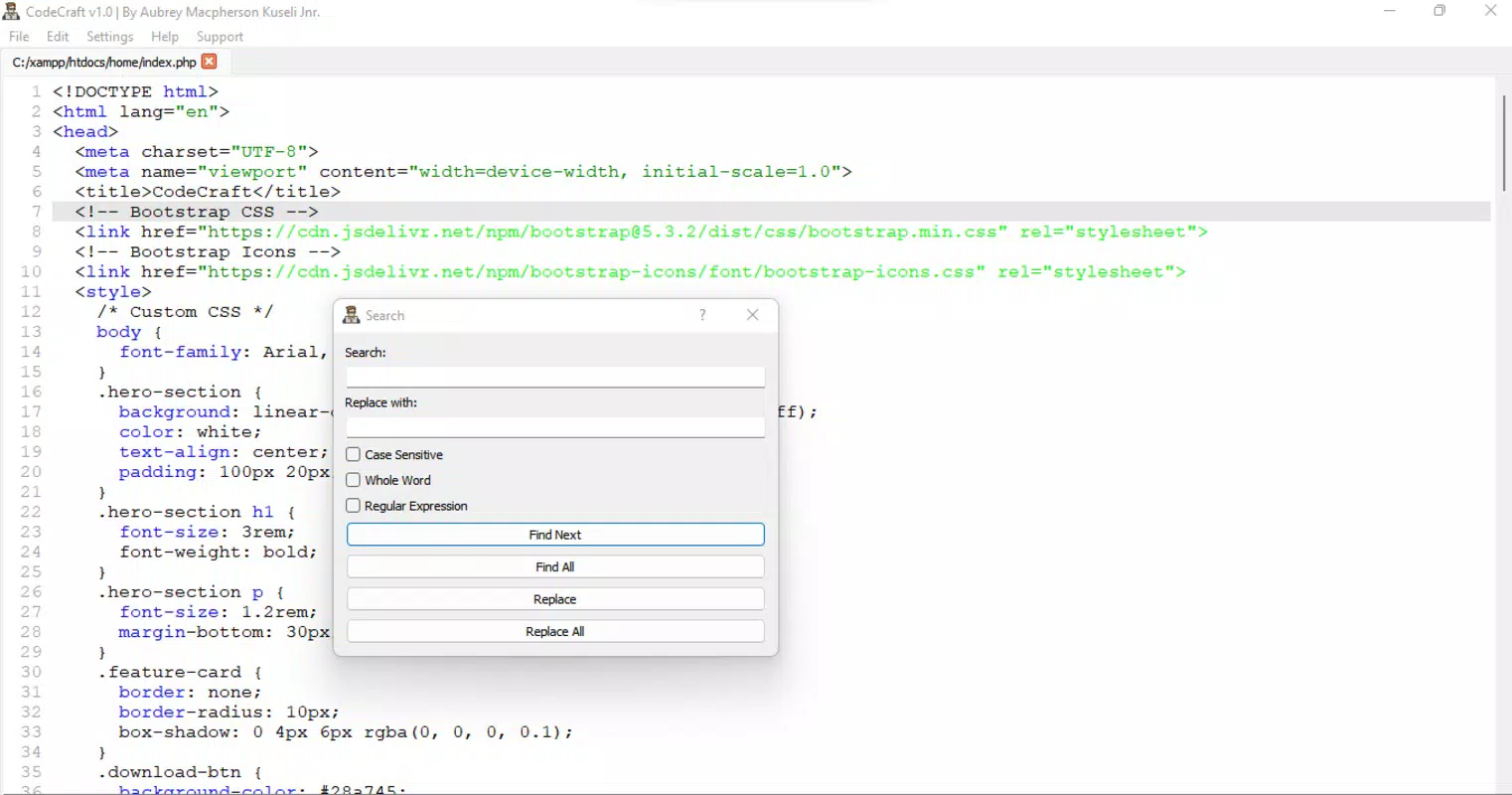Click the box-shadow rgba line
This screenshot has width=1512, height=795.
click(x=346, y=732)
